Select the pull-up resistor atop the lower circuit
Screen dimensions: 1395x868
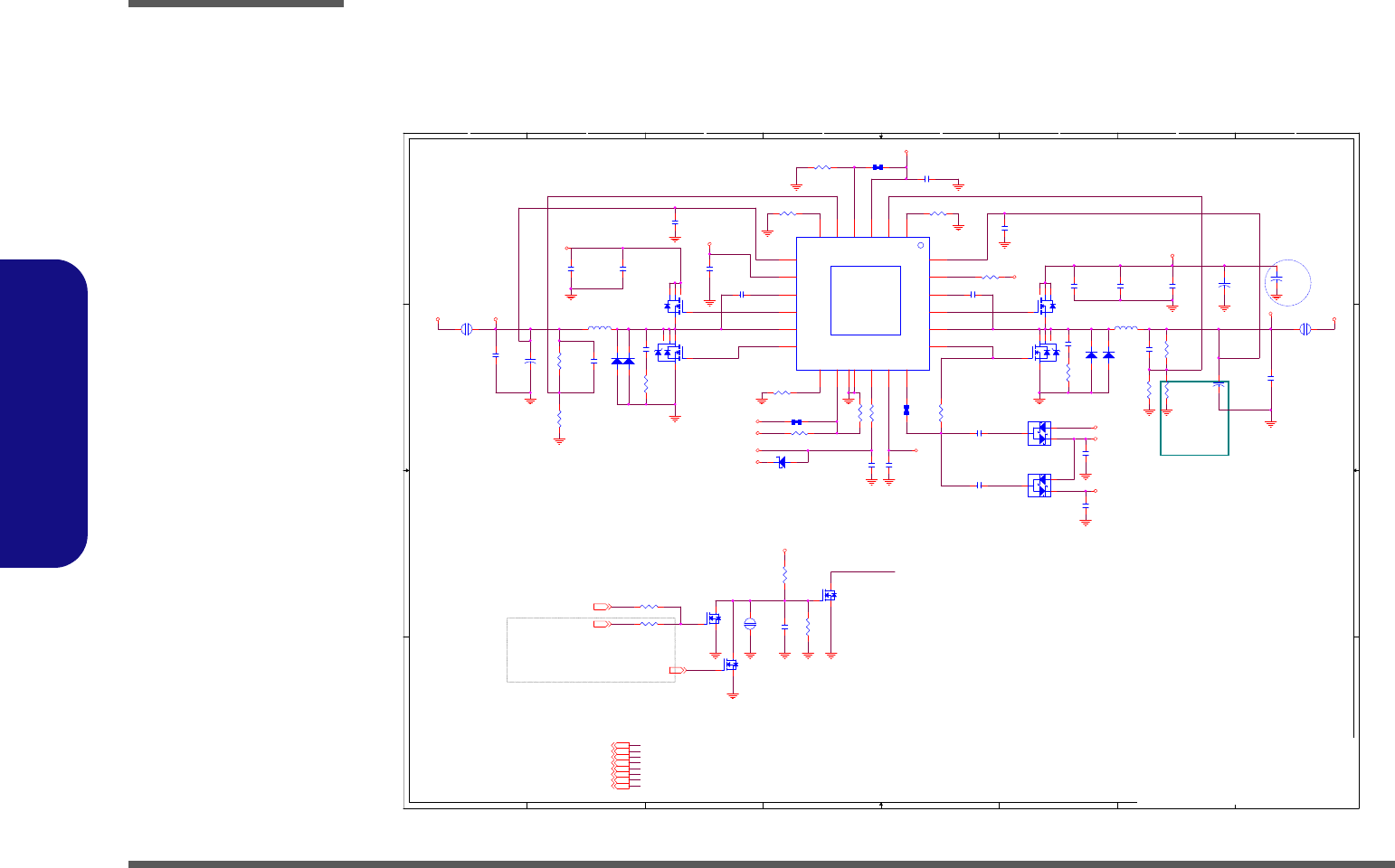(x=784, y=575)
